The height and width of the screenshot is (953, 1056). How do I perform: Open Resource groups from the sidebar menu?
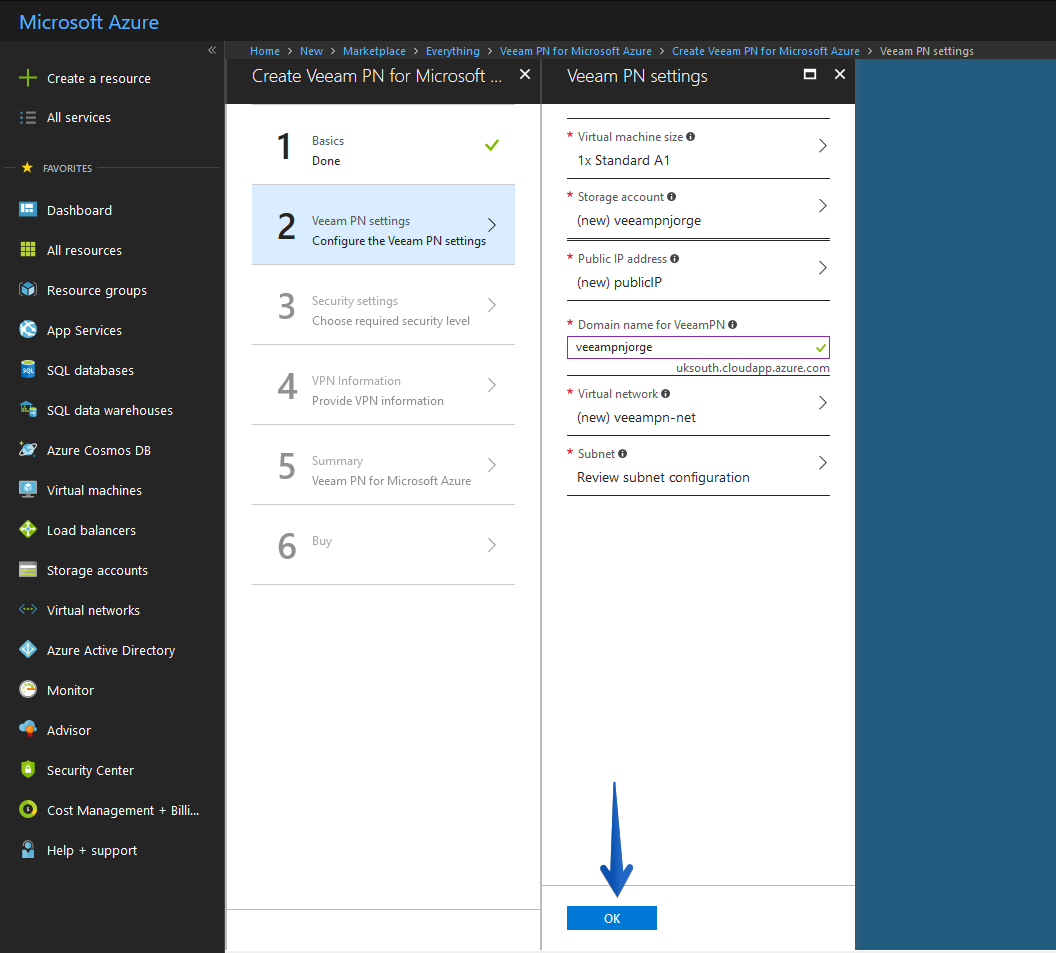(x=97, y=290)
